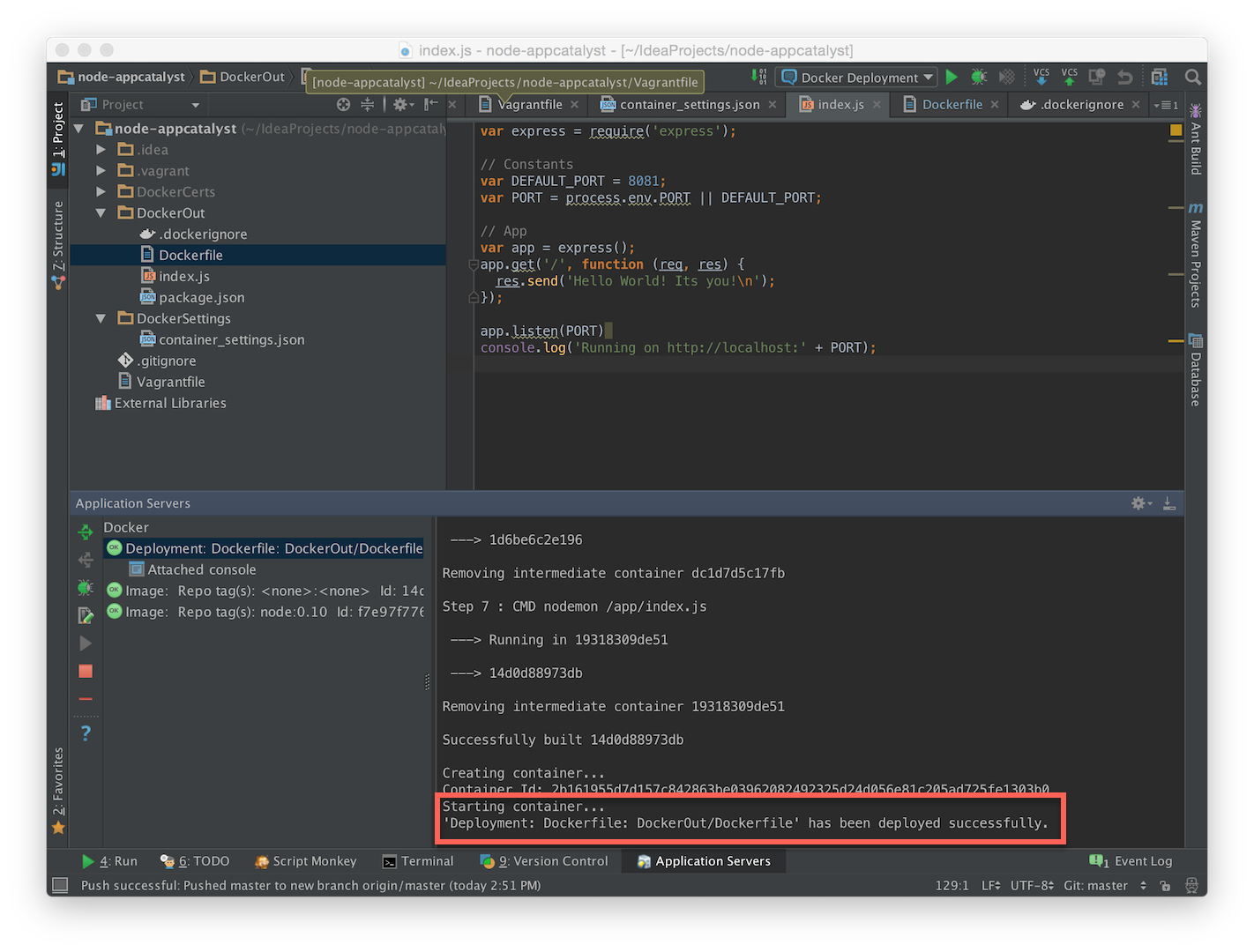Open Application Servers panel gear settings
Image resolution: width=1254 pixels, height=952 pixels.
1140,503
